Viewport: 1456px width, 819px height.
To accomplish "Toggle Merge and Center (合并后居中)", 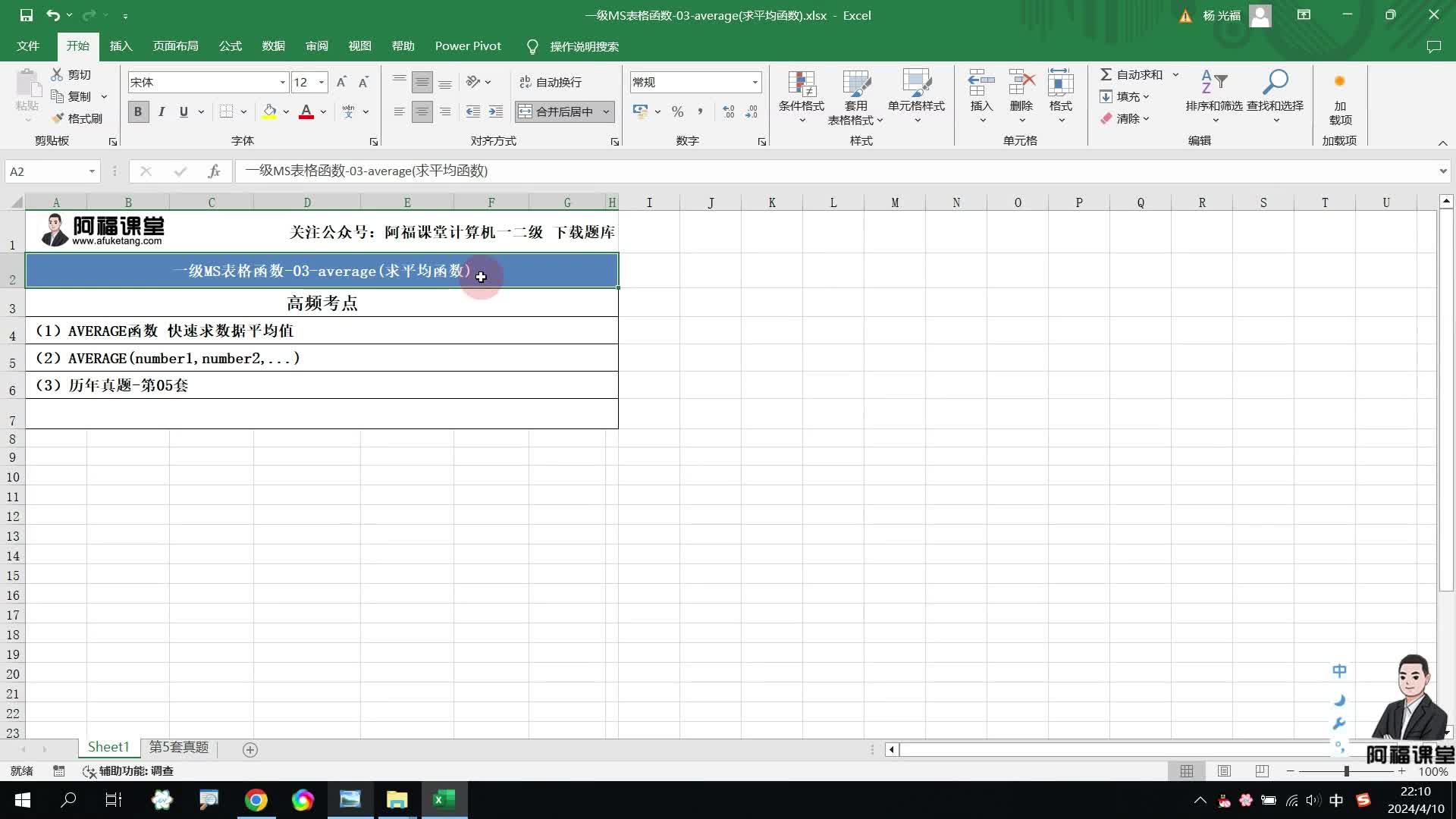I will 557,111.
